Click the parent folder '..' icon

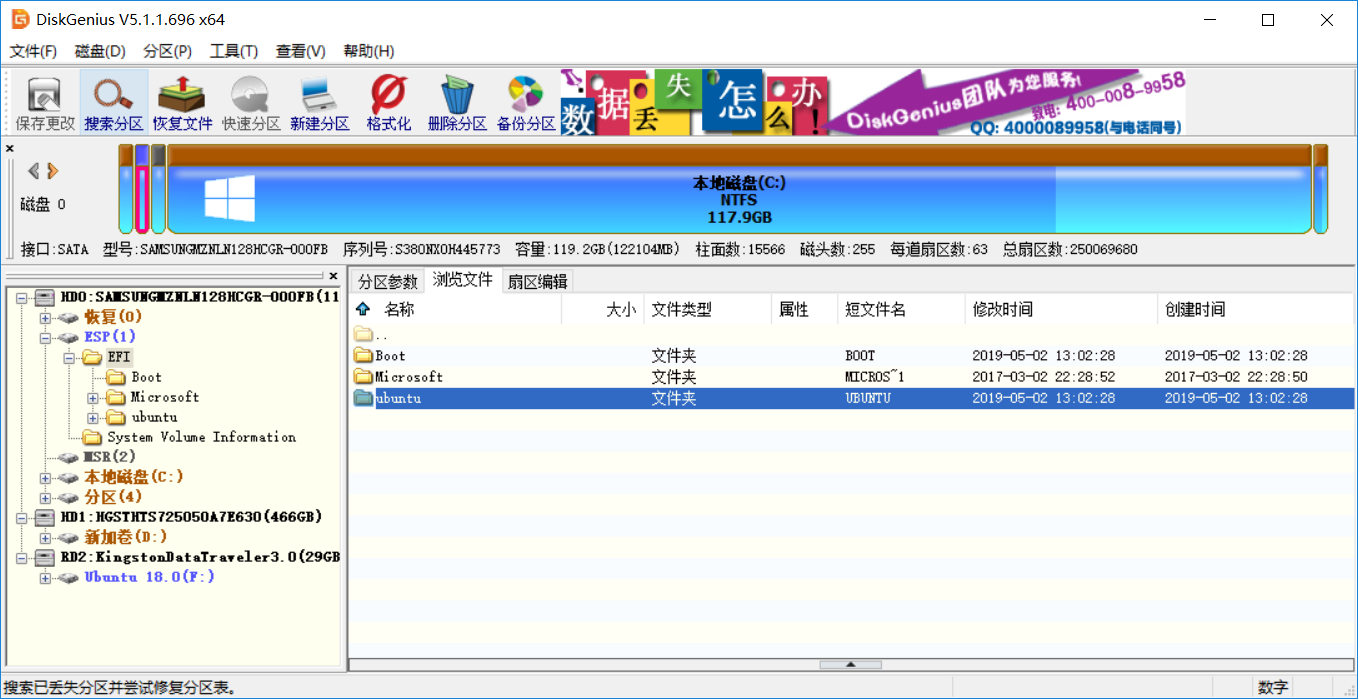pyautogui.click(x=363, y=335)
